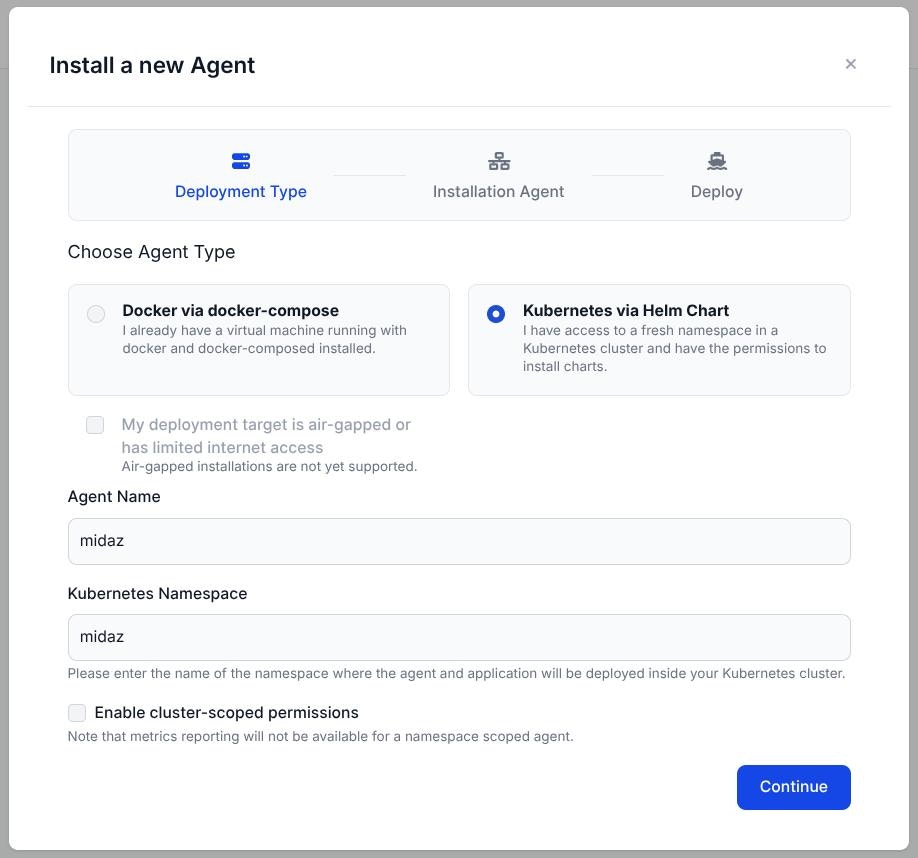This screenshot has width=918, height=858.
Task: Click the Installation Agent network icon
Action: click(x=499, y=161)
